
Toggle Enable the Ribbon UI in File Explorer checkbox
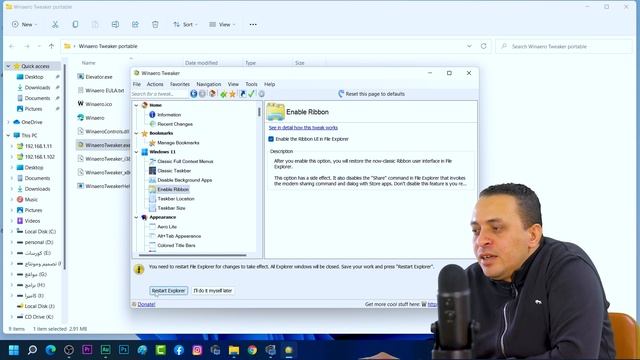271,139
